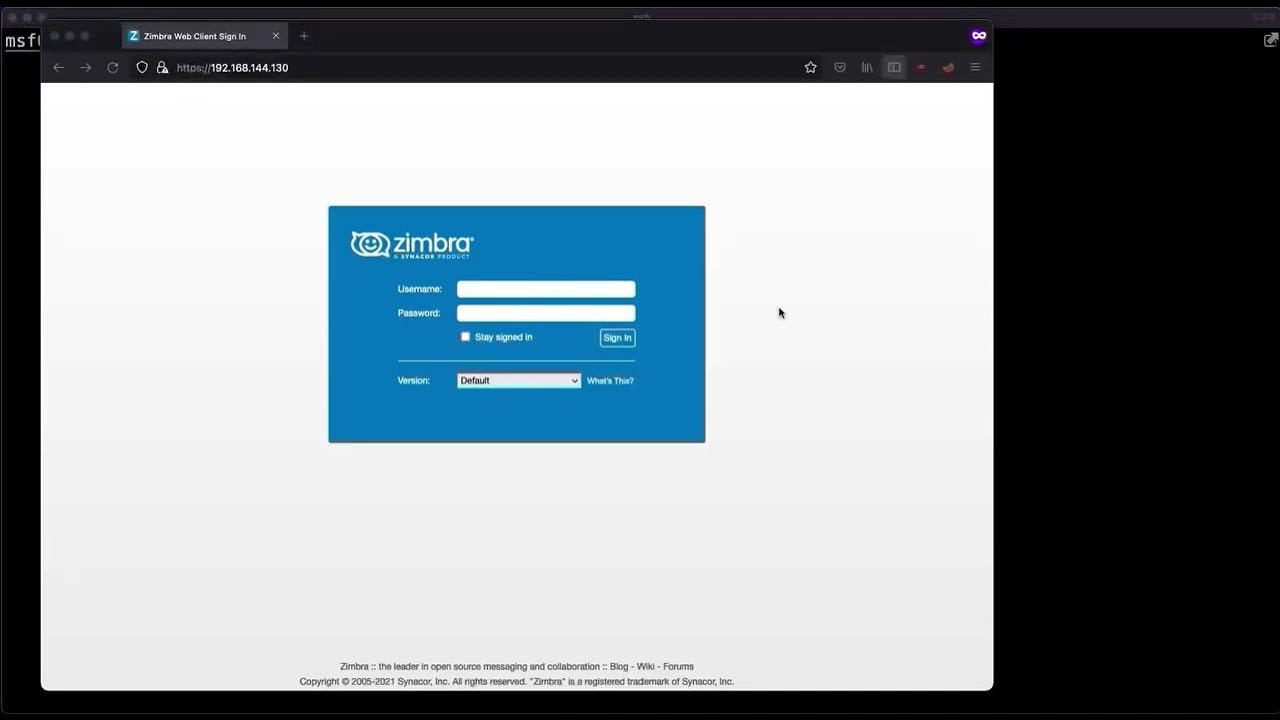The image size is (1280, 720).
Task: Open the Pocket save icon
Action: 840,67
